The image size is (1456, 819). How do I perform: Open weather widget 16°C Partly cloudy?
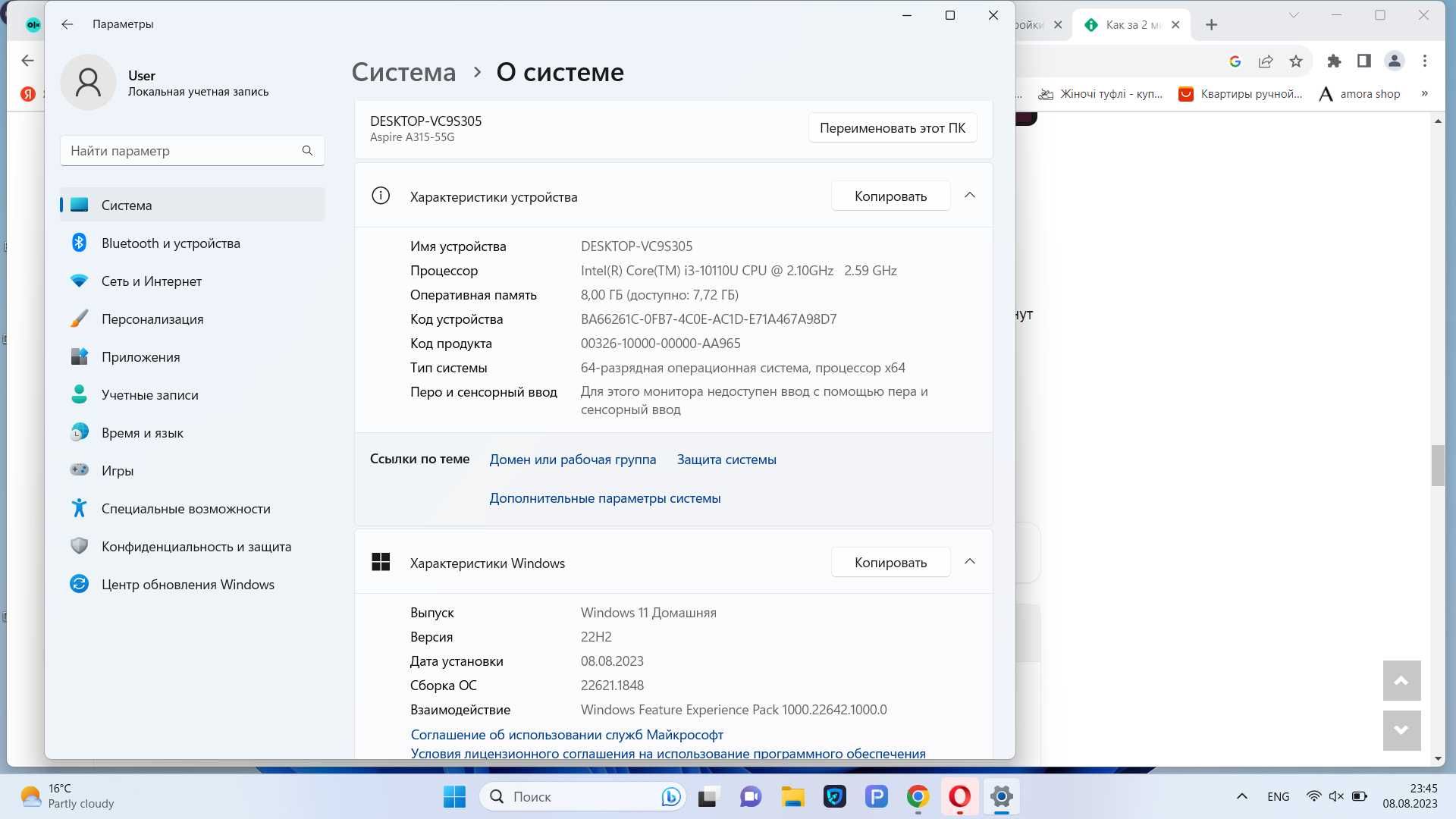(x=68, y=797)
